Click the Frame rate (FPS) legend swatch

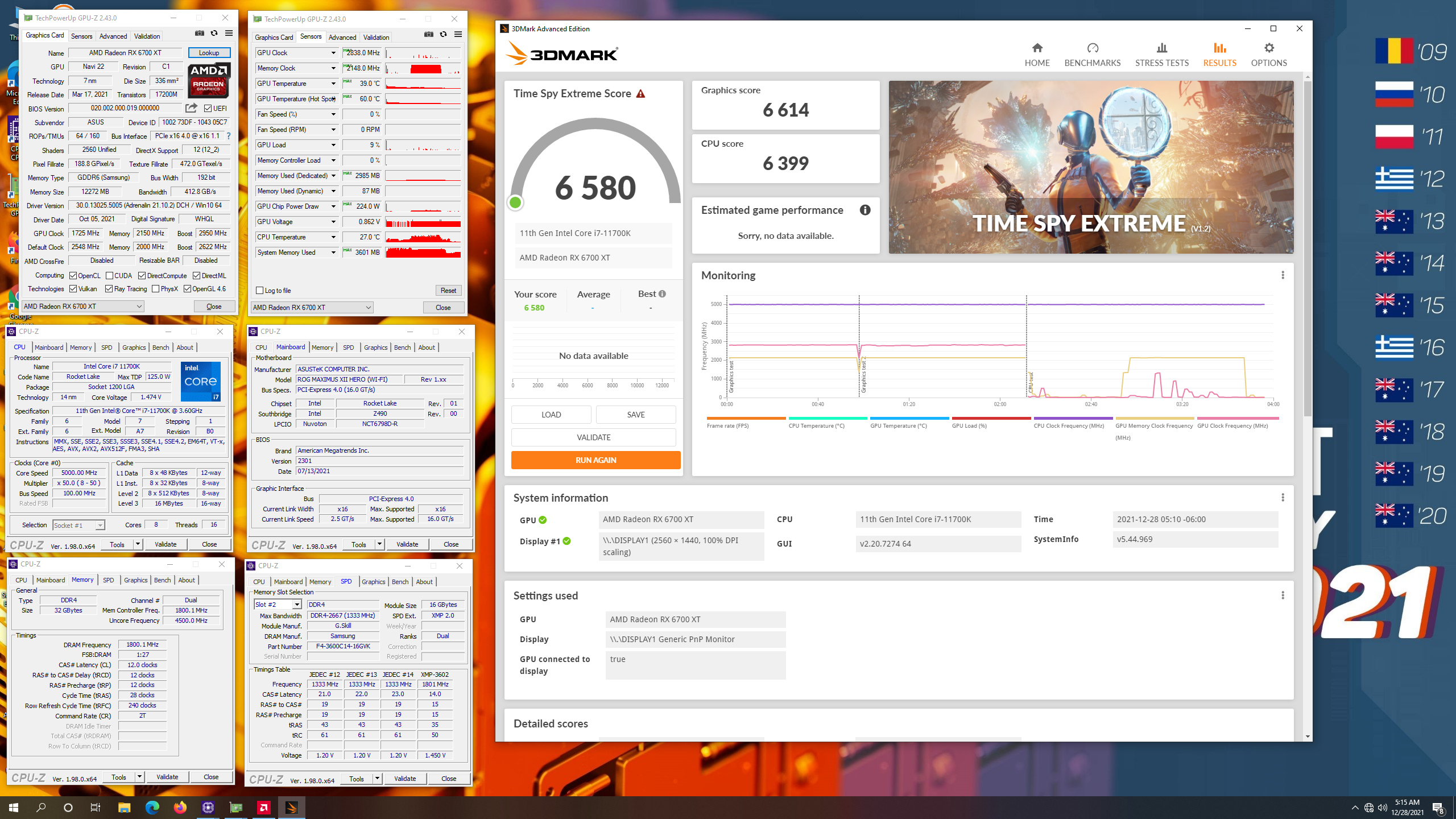pos(746,418)
